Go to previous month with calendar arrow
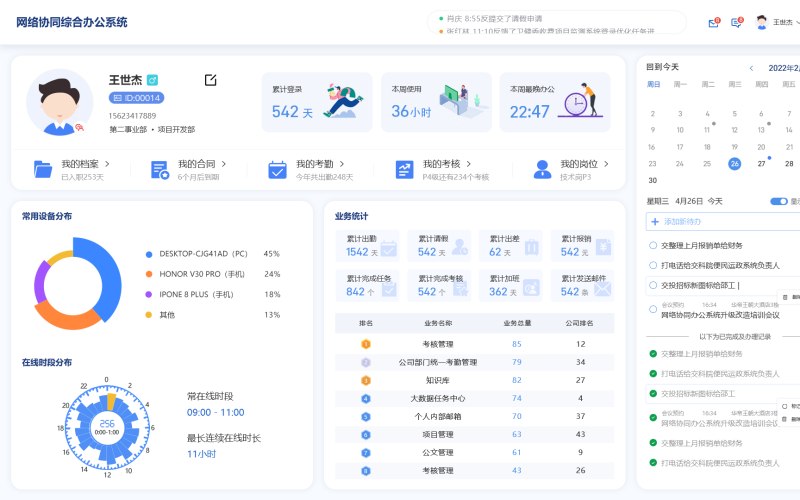800x500 pixels. (x=751, y=68)
